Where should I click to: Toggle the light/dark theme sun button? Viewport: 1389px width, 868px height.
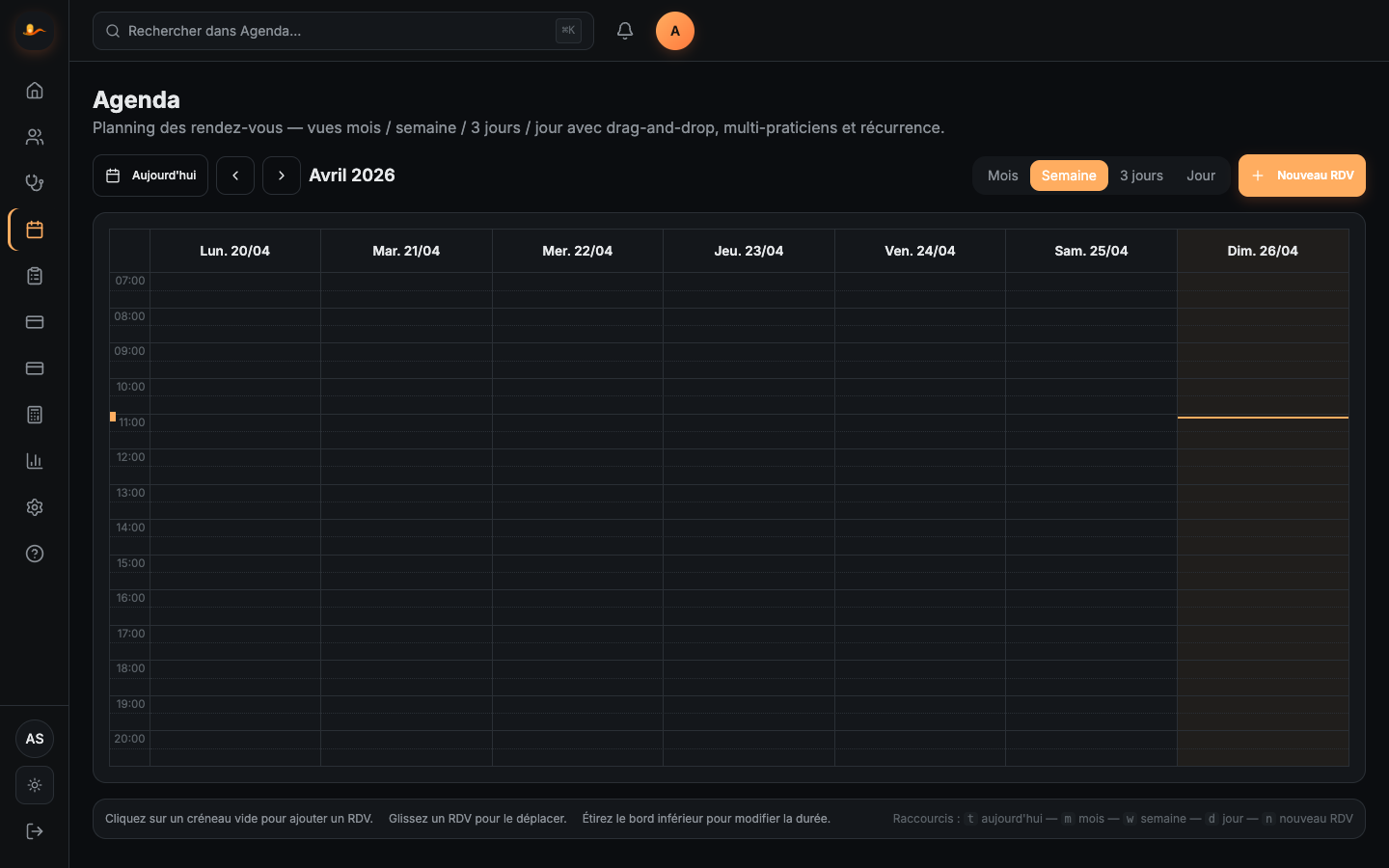[35, 785]
